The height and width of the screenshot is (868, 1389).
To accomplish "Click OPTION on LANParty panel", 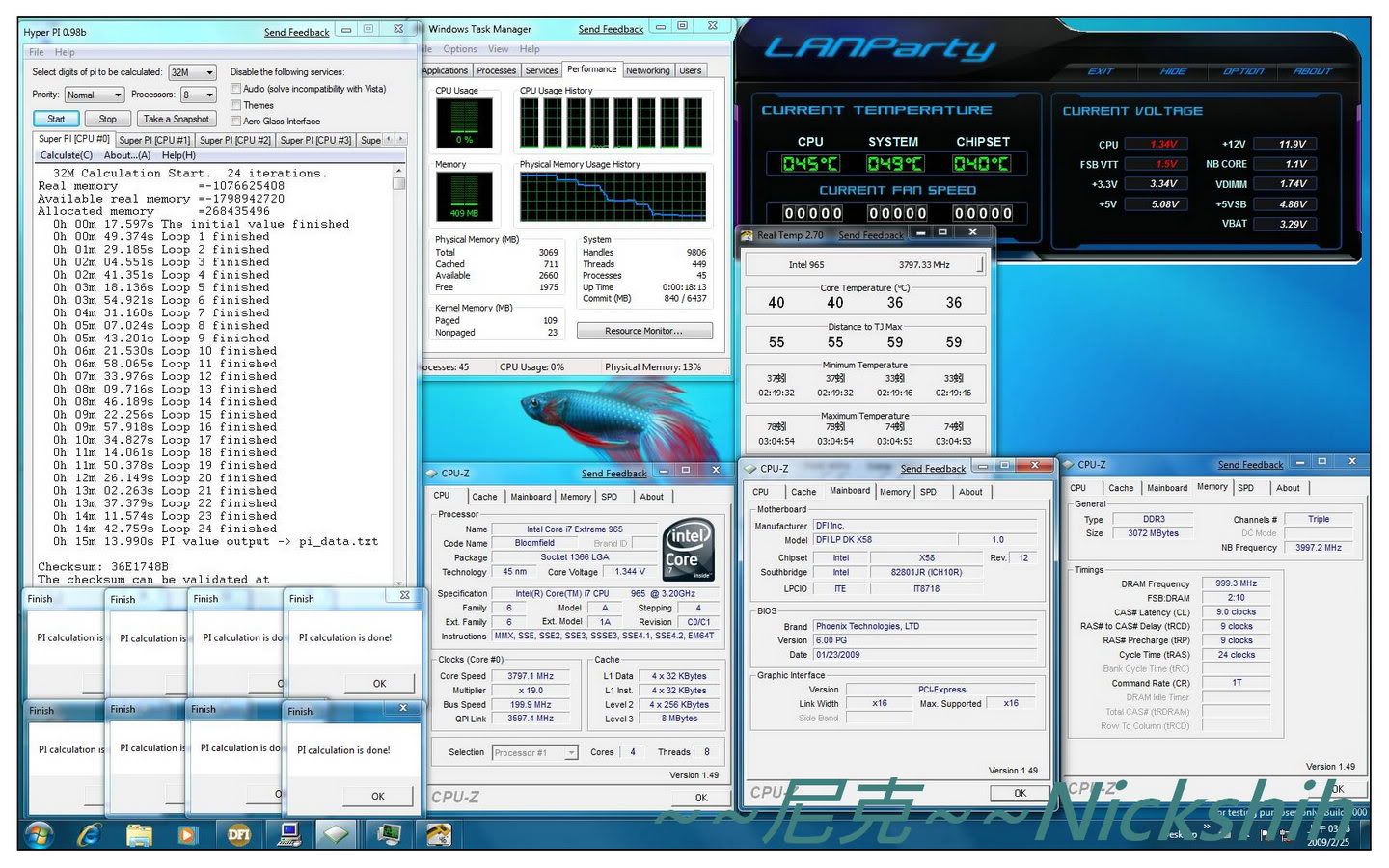I will pyautogui.click(x=1242, y=71).
